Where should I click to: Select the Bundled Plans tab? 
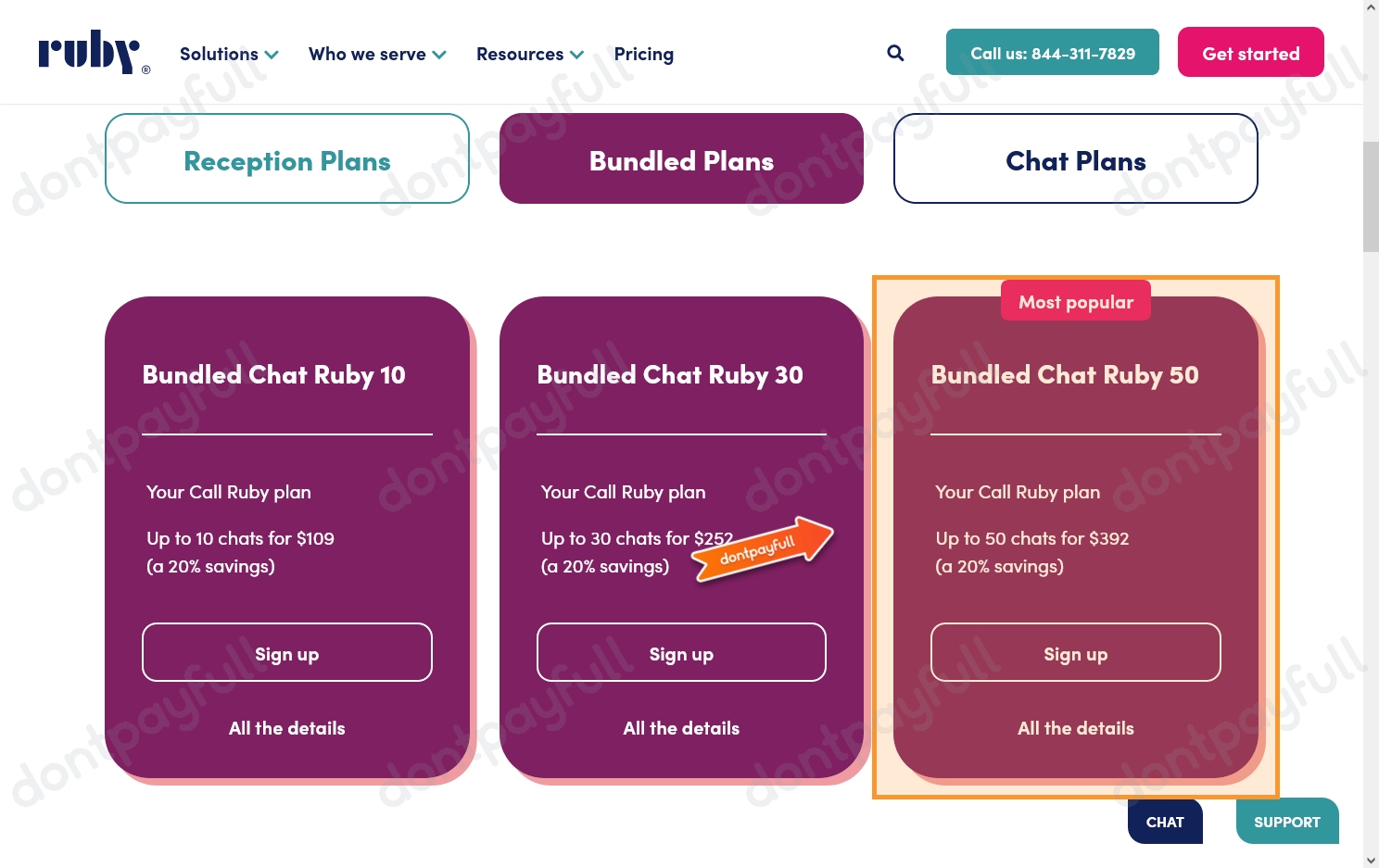[681, 158]
